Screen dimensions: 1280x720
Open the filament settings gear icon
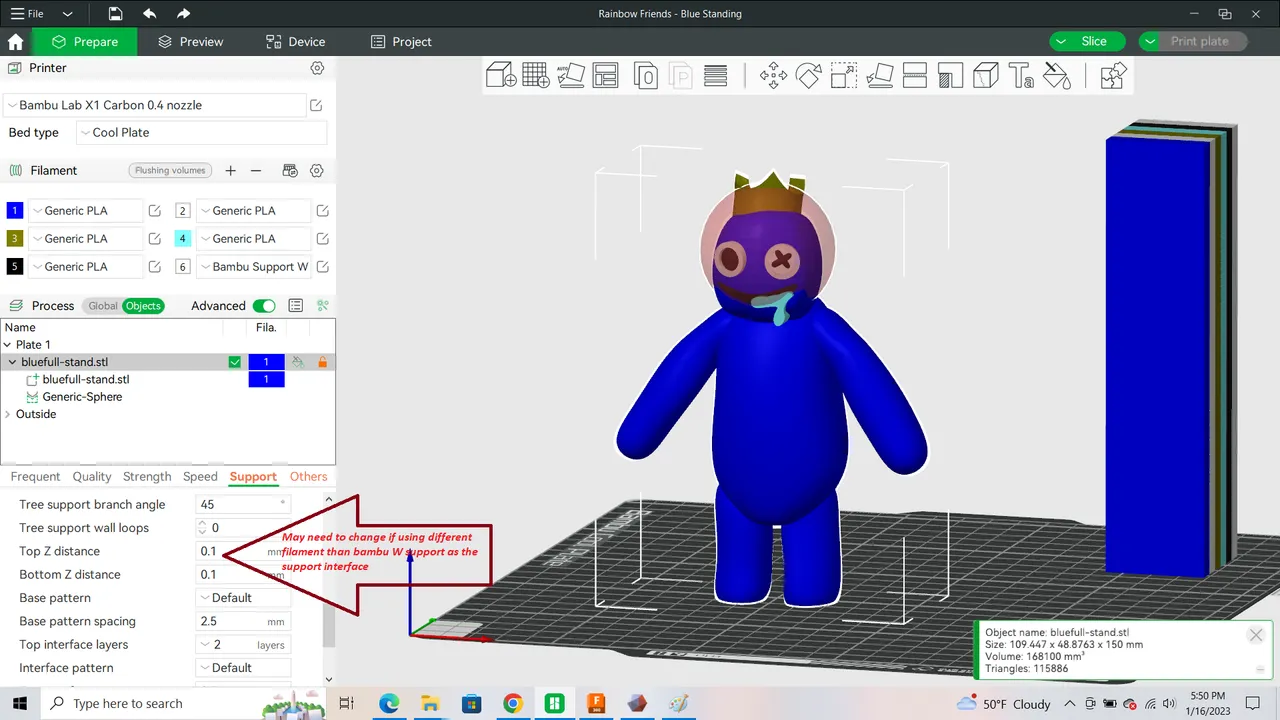tap(317, 171)
